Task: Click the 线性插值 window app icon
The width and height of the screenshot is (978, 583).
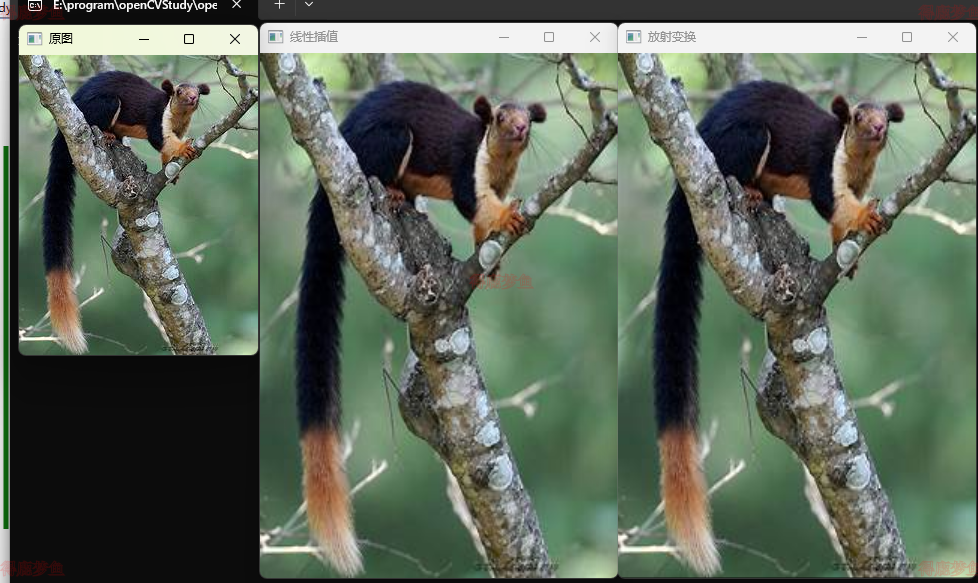Action: 275,37
